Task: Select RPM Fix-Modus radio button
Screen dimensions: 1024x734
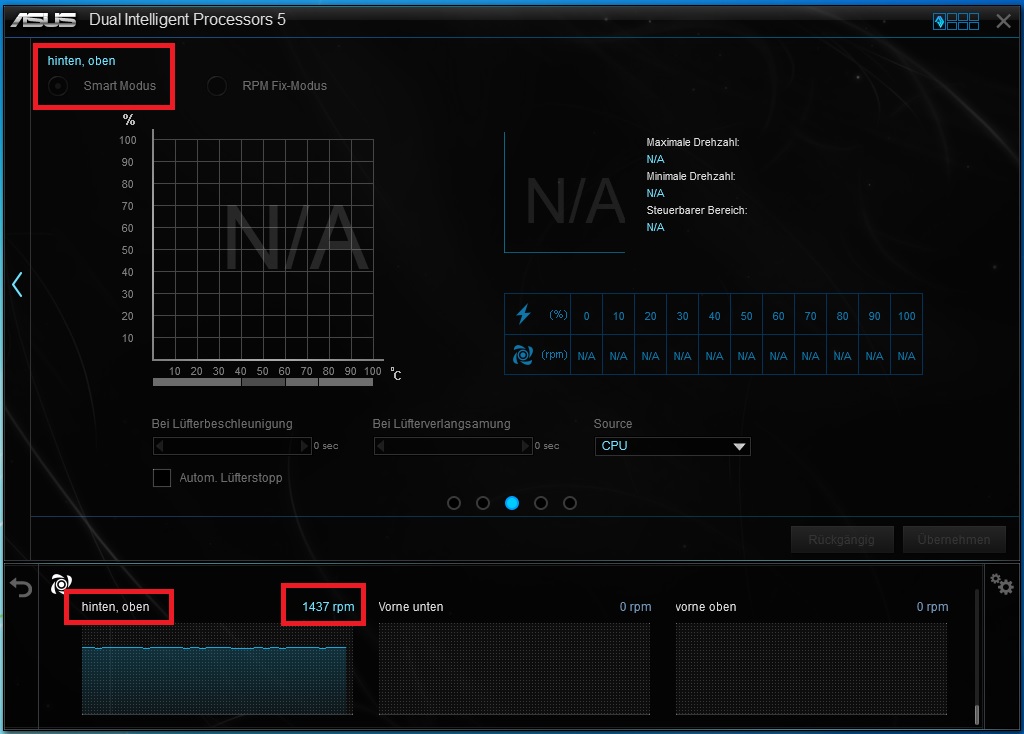Action: tap(217, 86)
